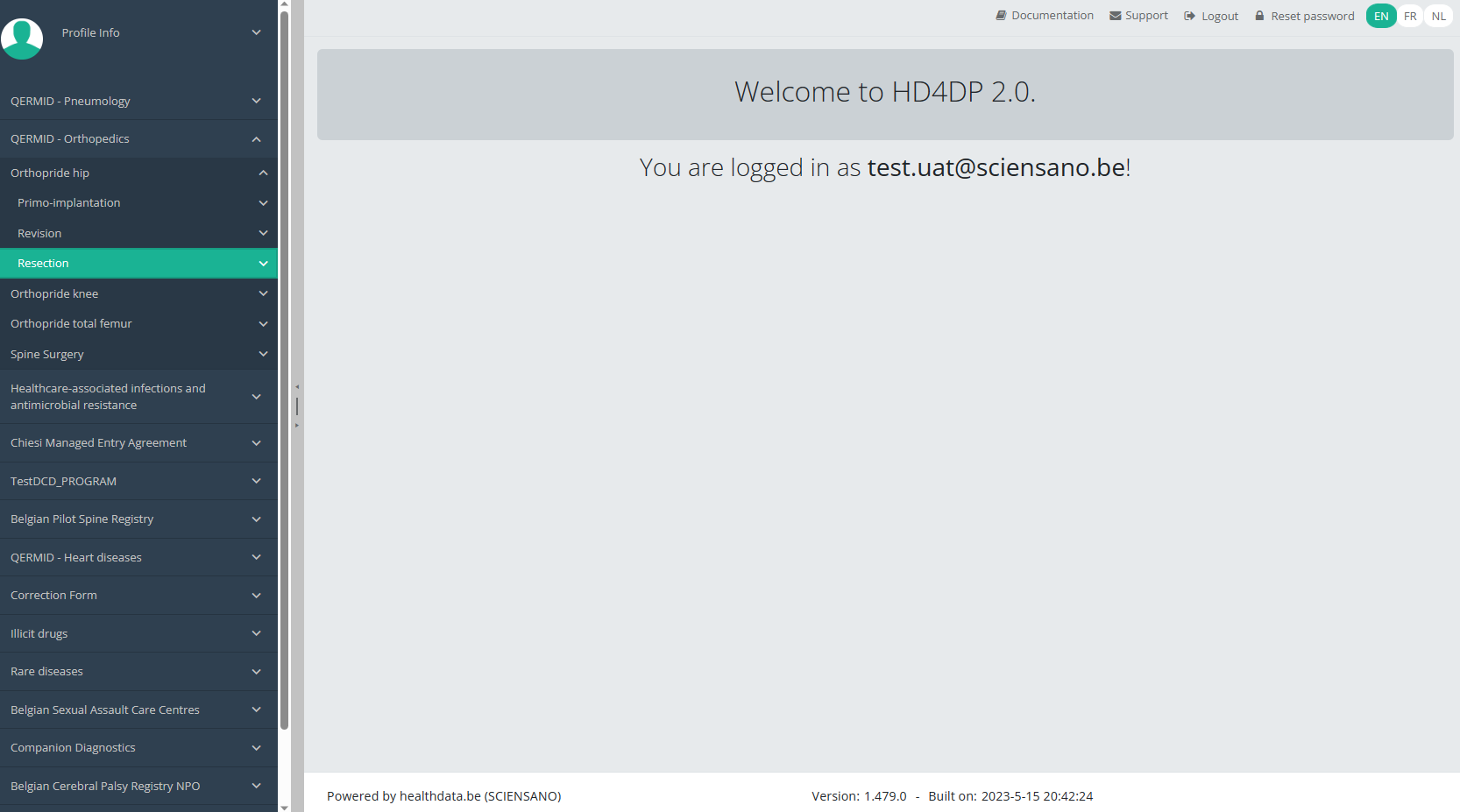Click the user avatar profile icon
Screen dimensions: 1460x812
click(22, 39)
